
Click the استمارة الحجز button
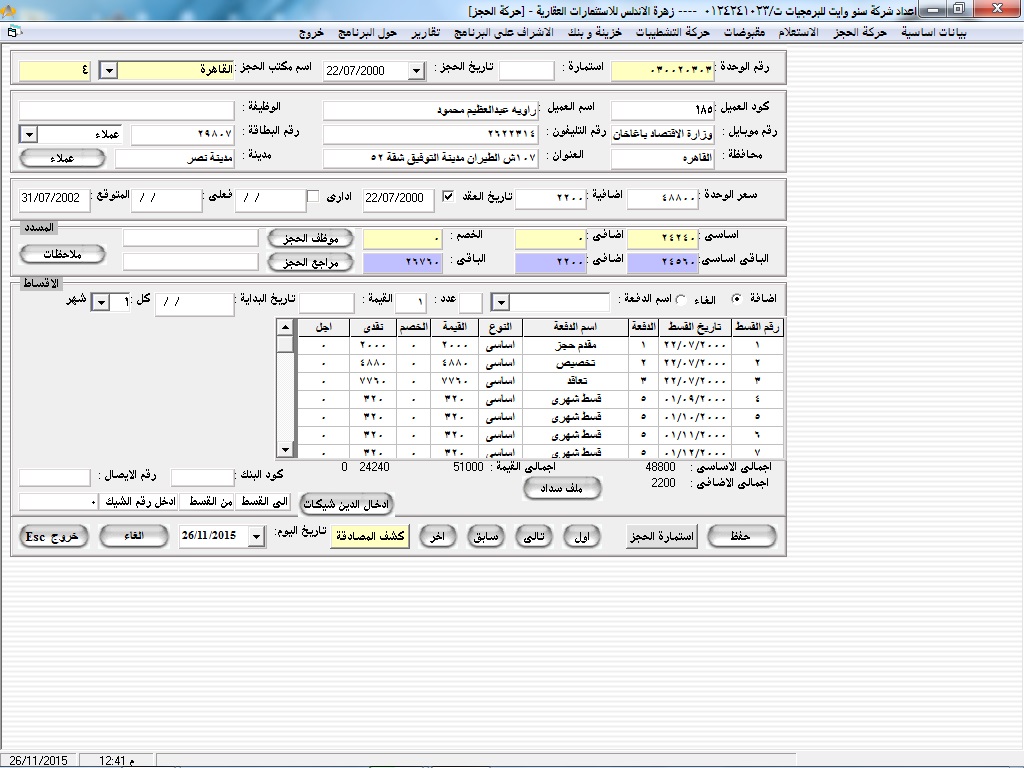(x=662, y=536)
